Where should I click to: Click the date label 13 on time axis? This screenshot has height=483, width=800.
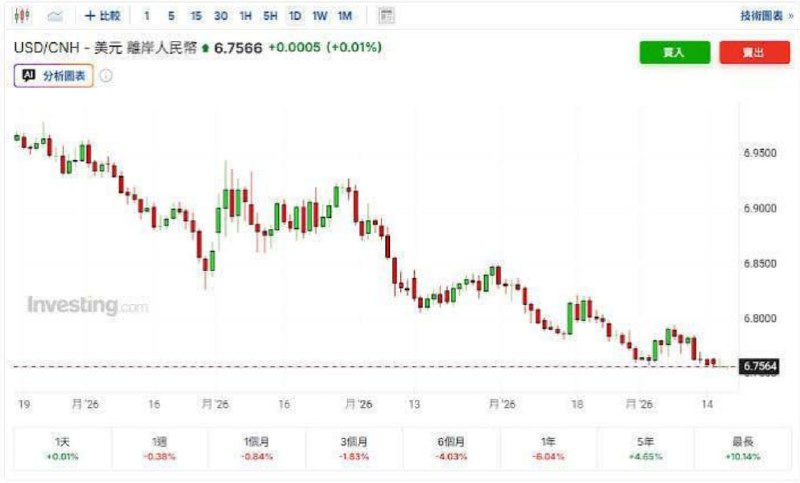[414, 404]
